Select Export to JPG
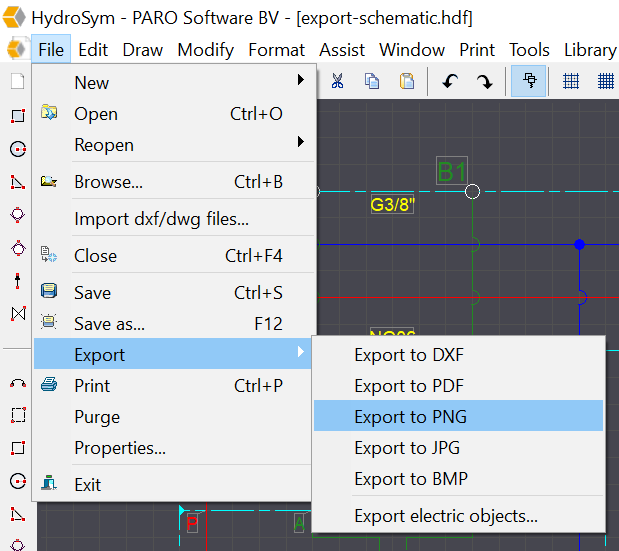Image resolution: width=619 pixels, height=551 pixels. coord(458,448)
